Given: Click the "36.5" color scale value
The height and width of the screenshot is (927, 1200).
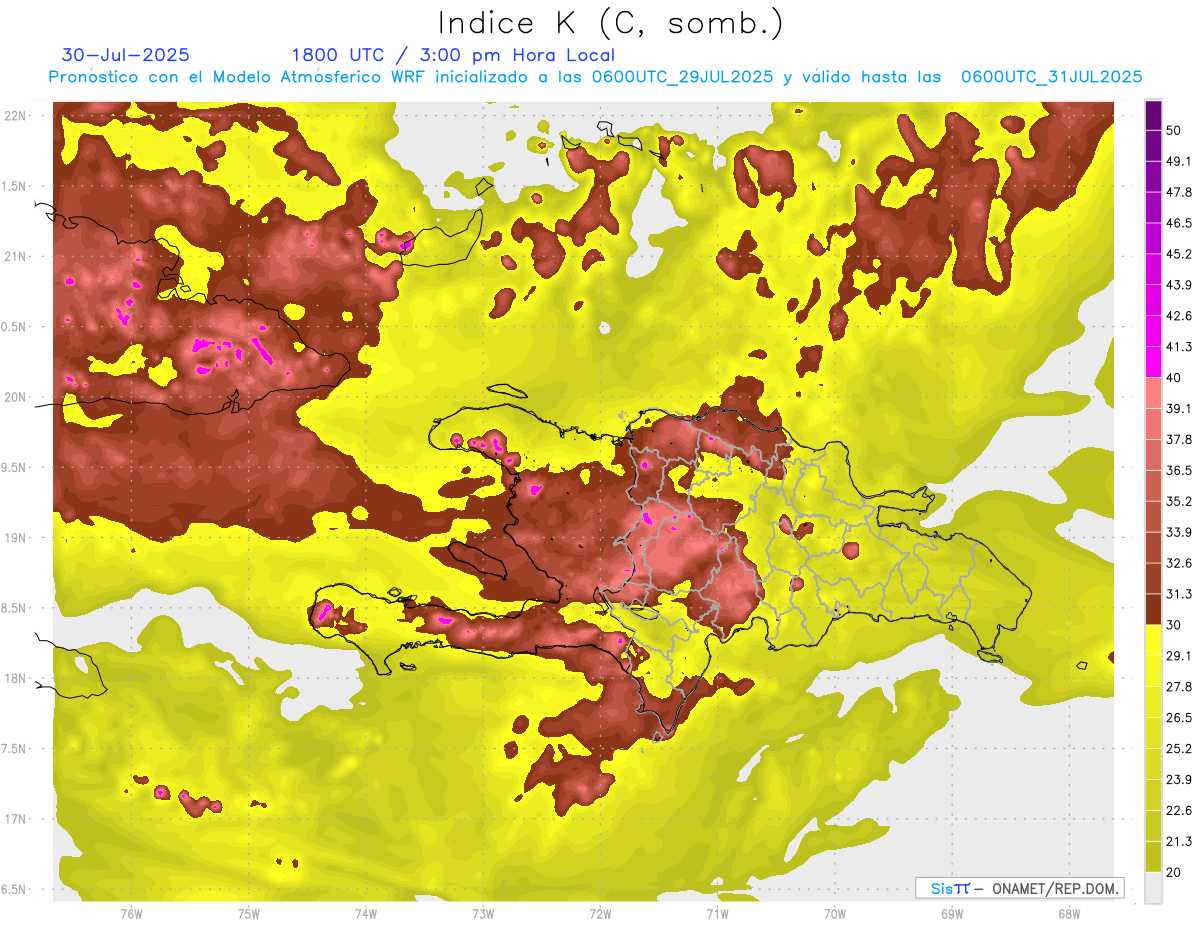Looking at the screenshot, I should pos(1179,470).
